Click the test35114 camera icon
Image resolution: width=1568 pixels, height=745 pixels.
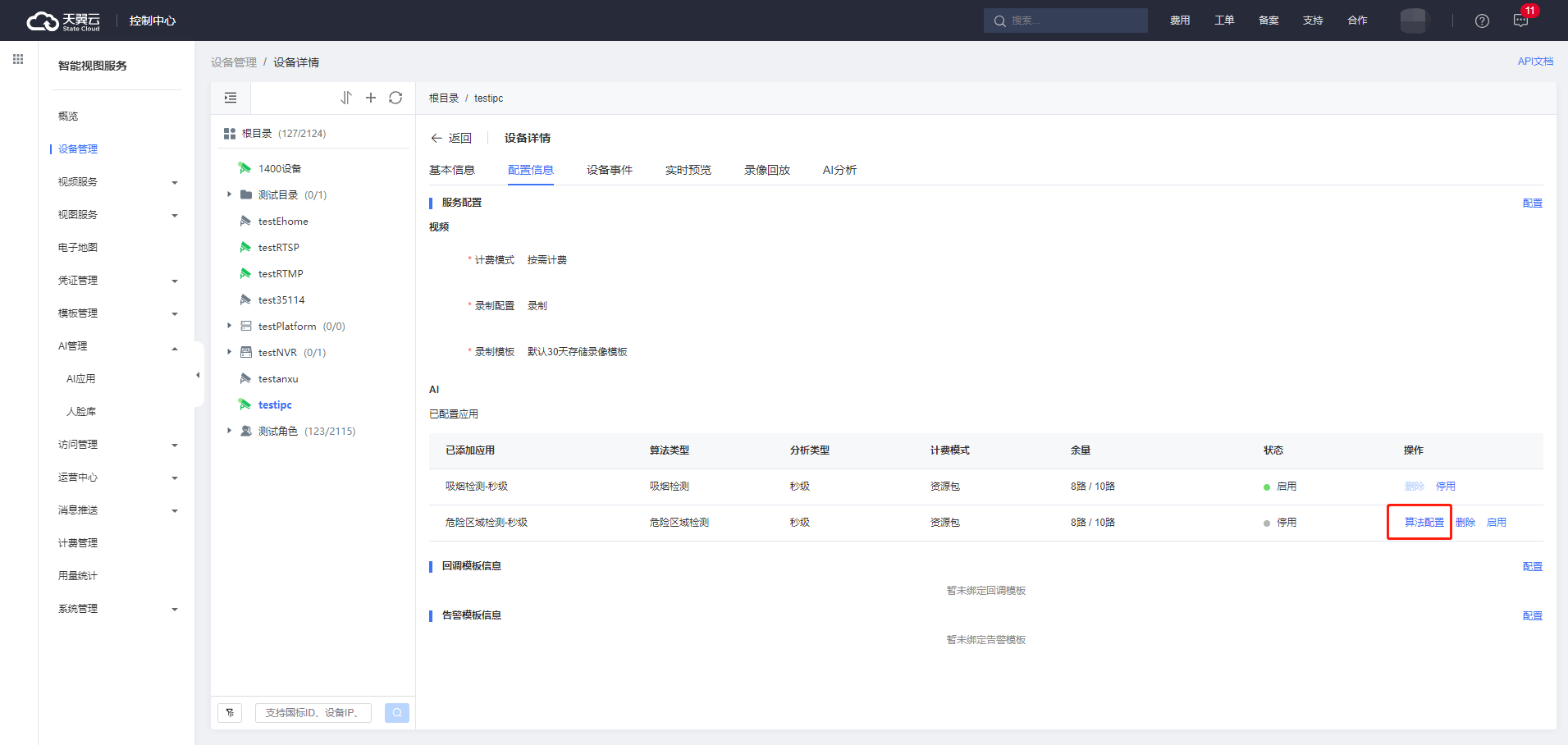245,299
